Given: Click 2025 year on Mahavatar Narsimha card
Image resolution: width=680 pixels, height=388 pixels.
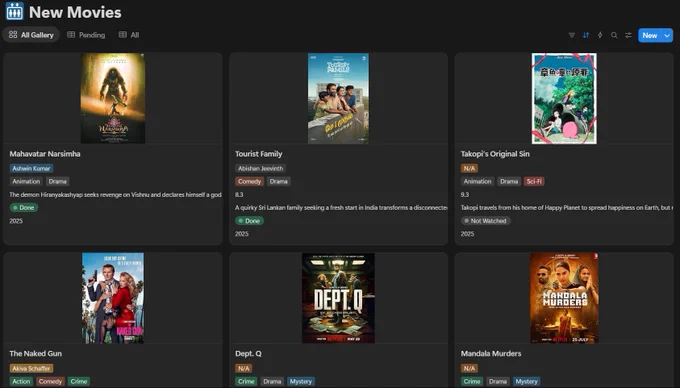Looking at the screenshot, I should pyautogui.click(x=16, y=221).
